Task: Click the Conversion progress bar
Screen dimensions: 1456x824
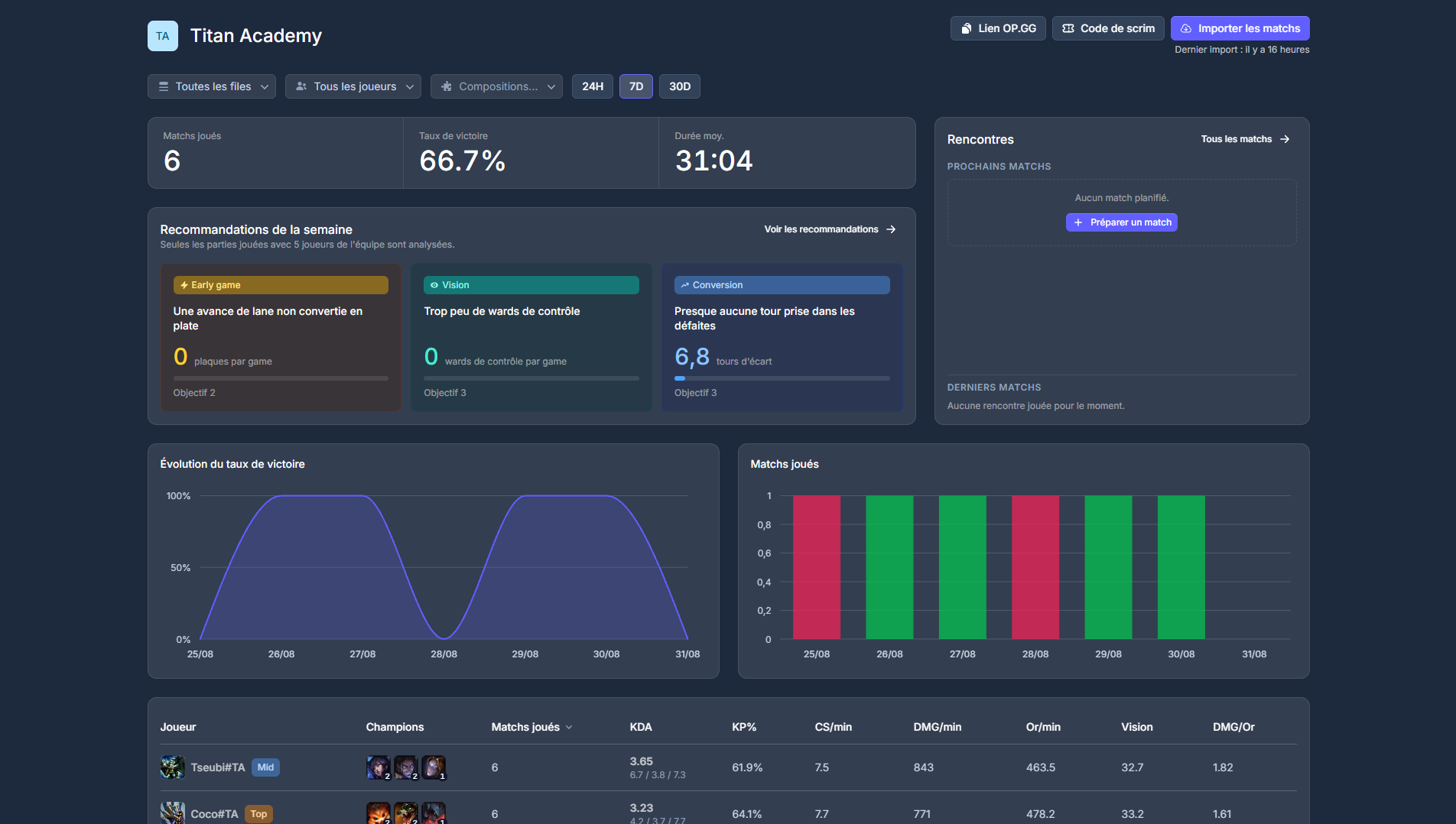Action: coord(782,378)
